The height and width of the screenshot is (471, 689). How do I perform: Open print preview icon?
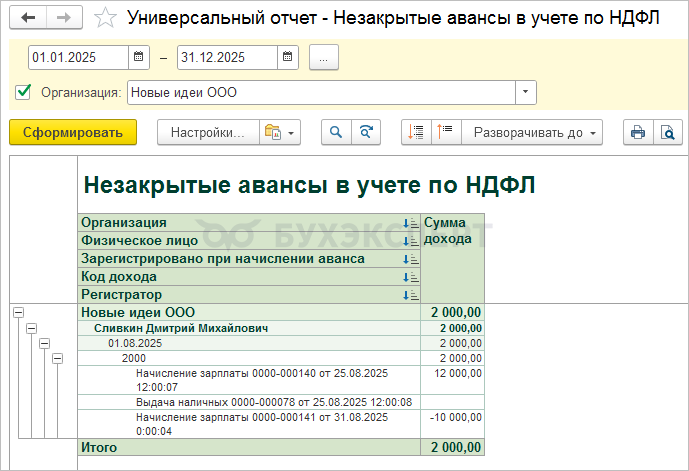pos(667,132)
